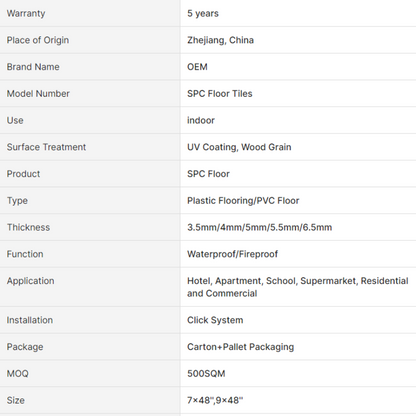
Task: Select SPC Floor Tiles model value
Action: coord(220,93)
